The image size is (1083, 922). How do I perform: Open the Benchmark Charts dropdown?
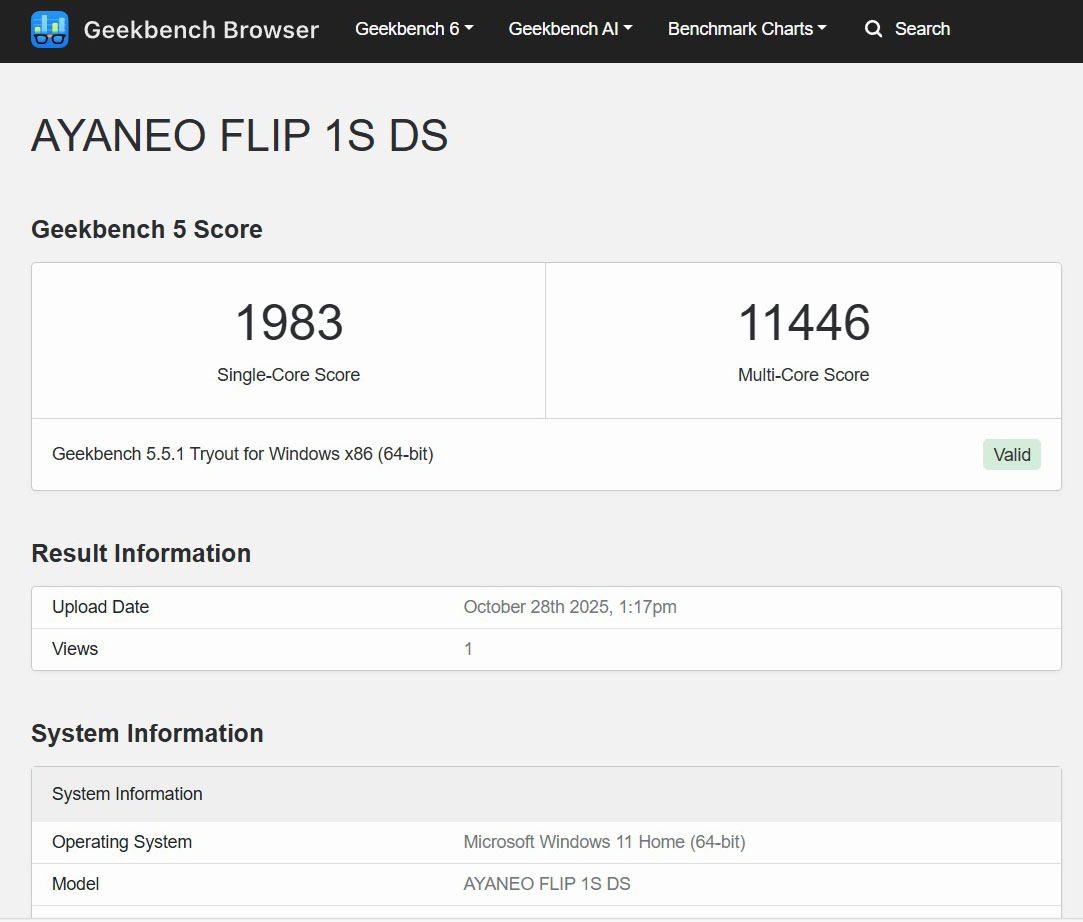coord(747,29)
